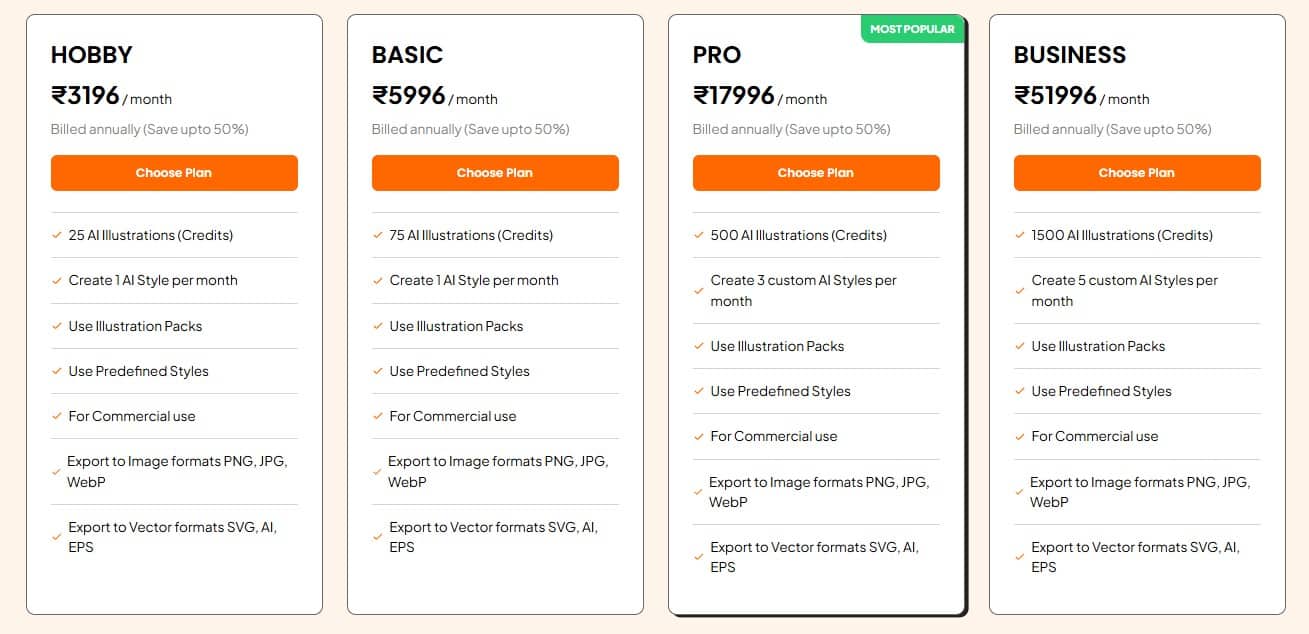Click checkmark beside HOBBY 25 AI Illustrations
This screenshot has width=1309, height=634.
coord(57,235)
